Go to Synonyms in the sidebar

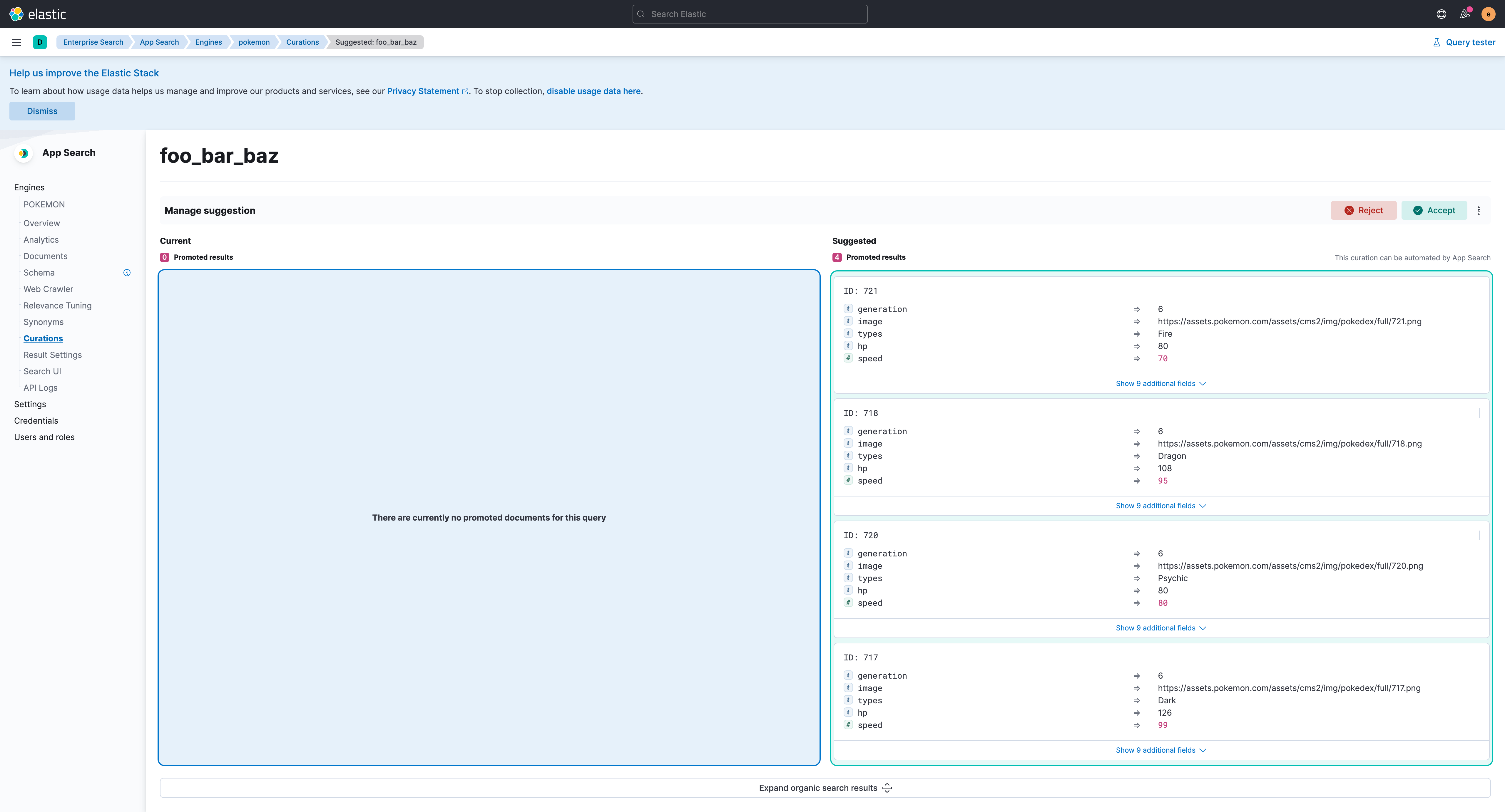pos(43,322)
